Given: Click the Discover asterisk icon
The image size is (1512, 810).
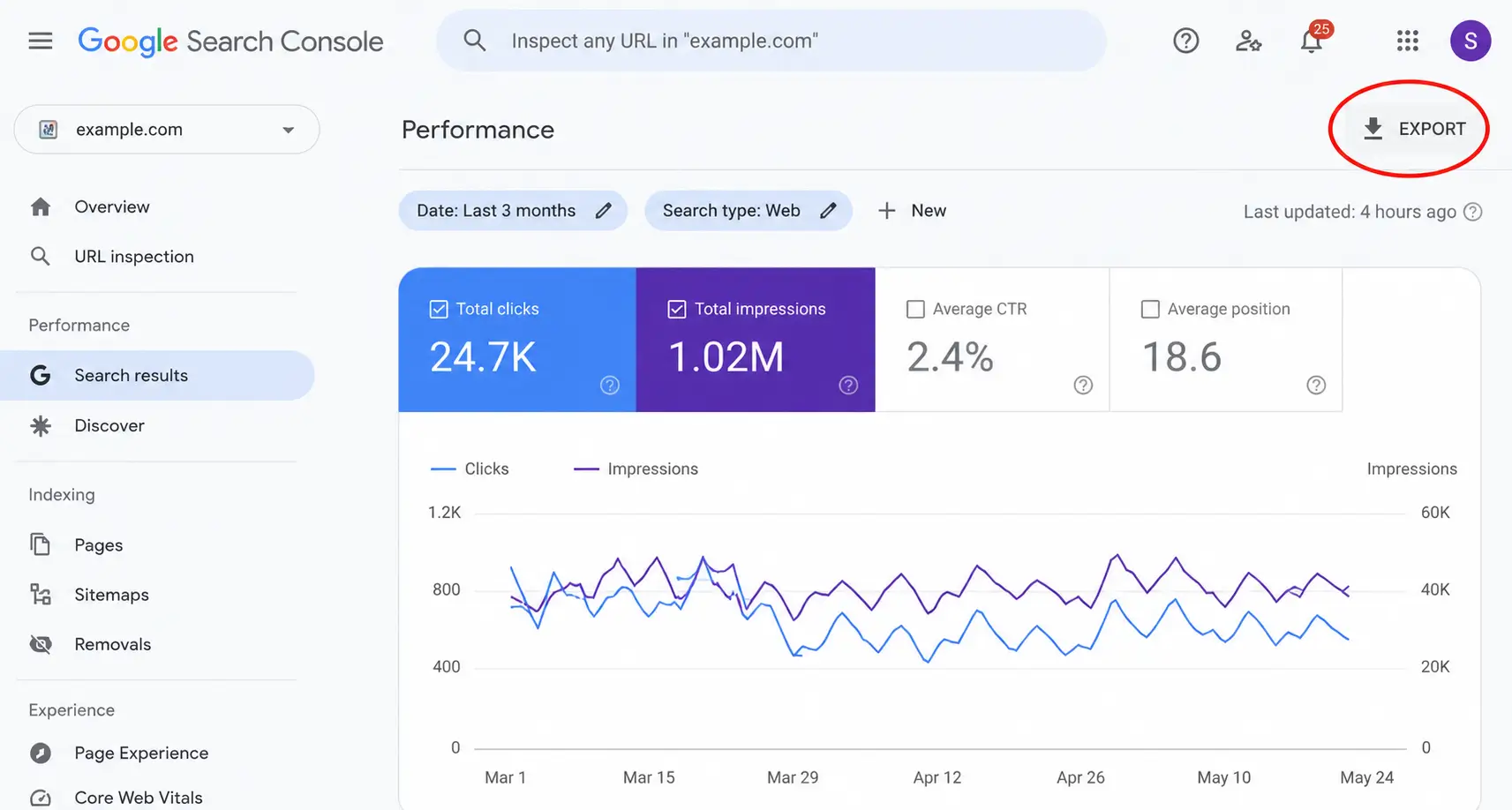Looking at the screenshot, I should point(41,426).
